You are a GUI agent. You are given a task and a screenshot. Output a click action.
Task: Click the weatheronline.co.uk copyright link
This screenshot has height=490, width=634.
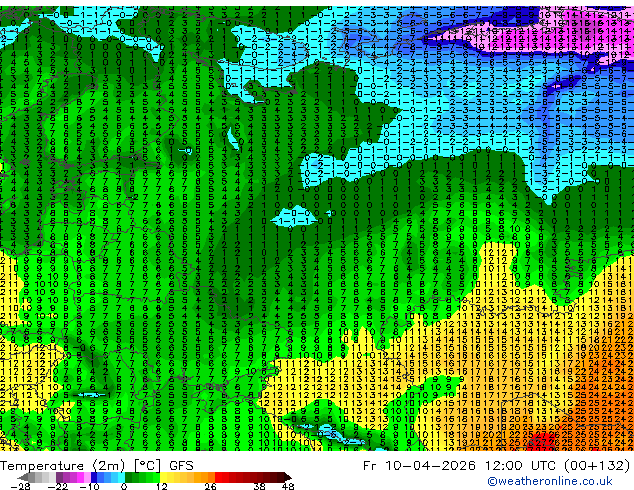click(x=549, y=481)
